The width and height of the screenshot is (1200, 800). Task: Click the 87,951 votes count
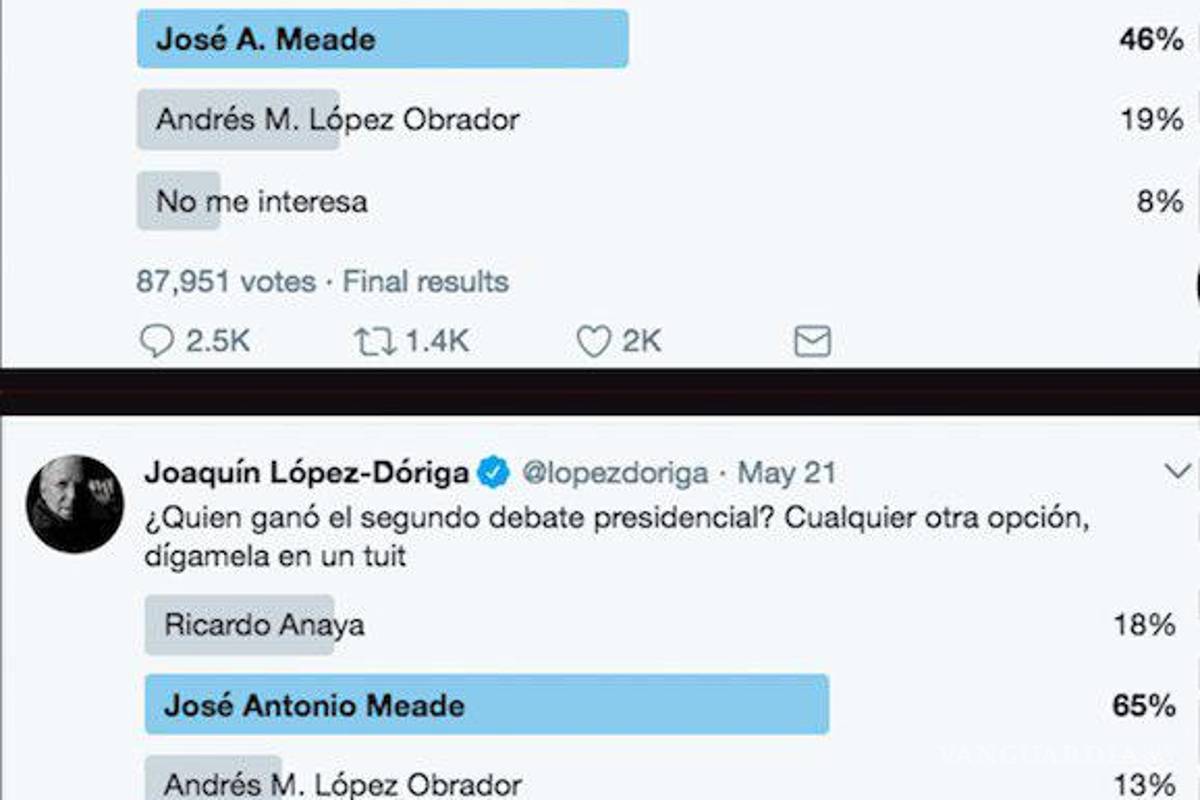(225, 282)
